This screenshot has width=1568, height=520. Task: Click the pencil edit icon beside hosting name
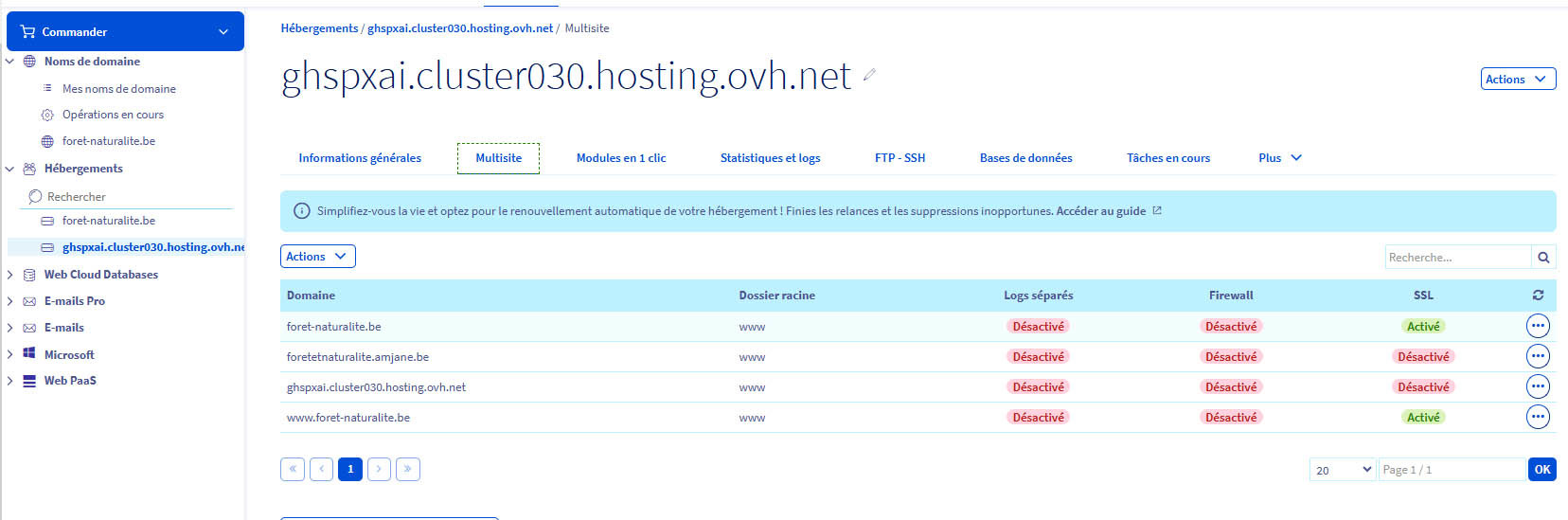point(869,75)
